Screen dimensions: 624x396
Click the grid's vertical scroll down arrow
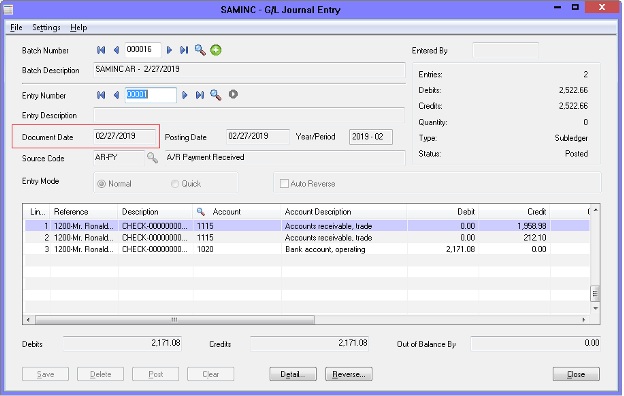pyautogui.click(x=595, y=308)
